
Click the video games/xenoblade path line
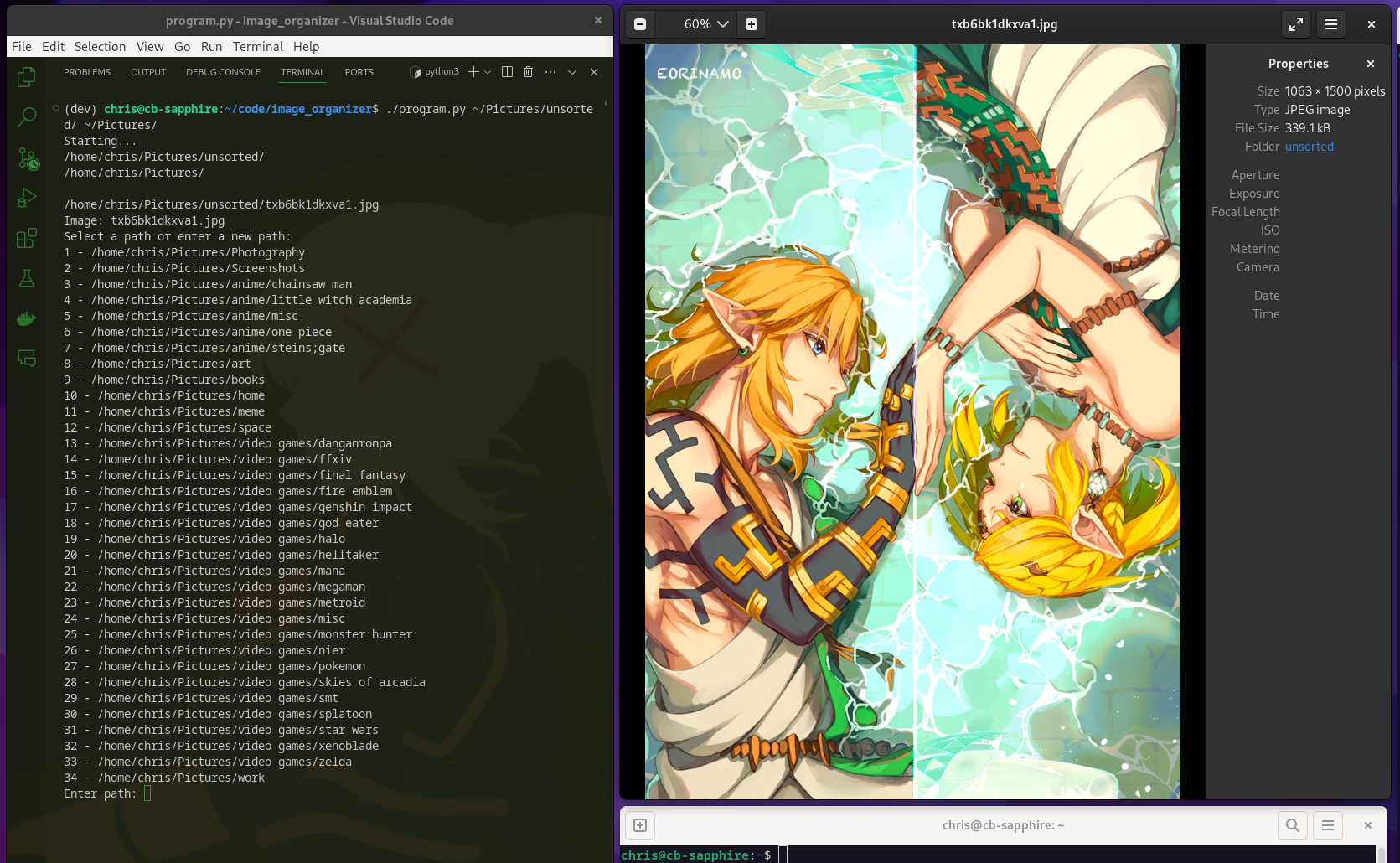(221, 746)
